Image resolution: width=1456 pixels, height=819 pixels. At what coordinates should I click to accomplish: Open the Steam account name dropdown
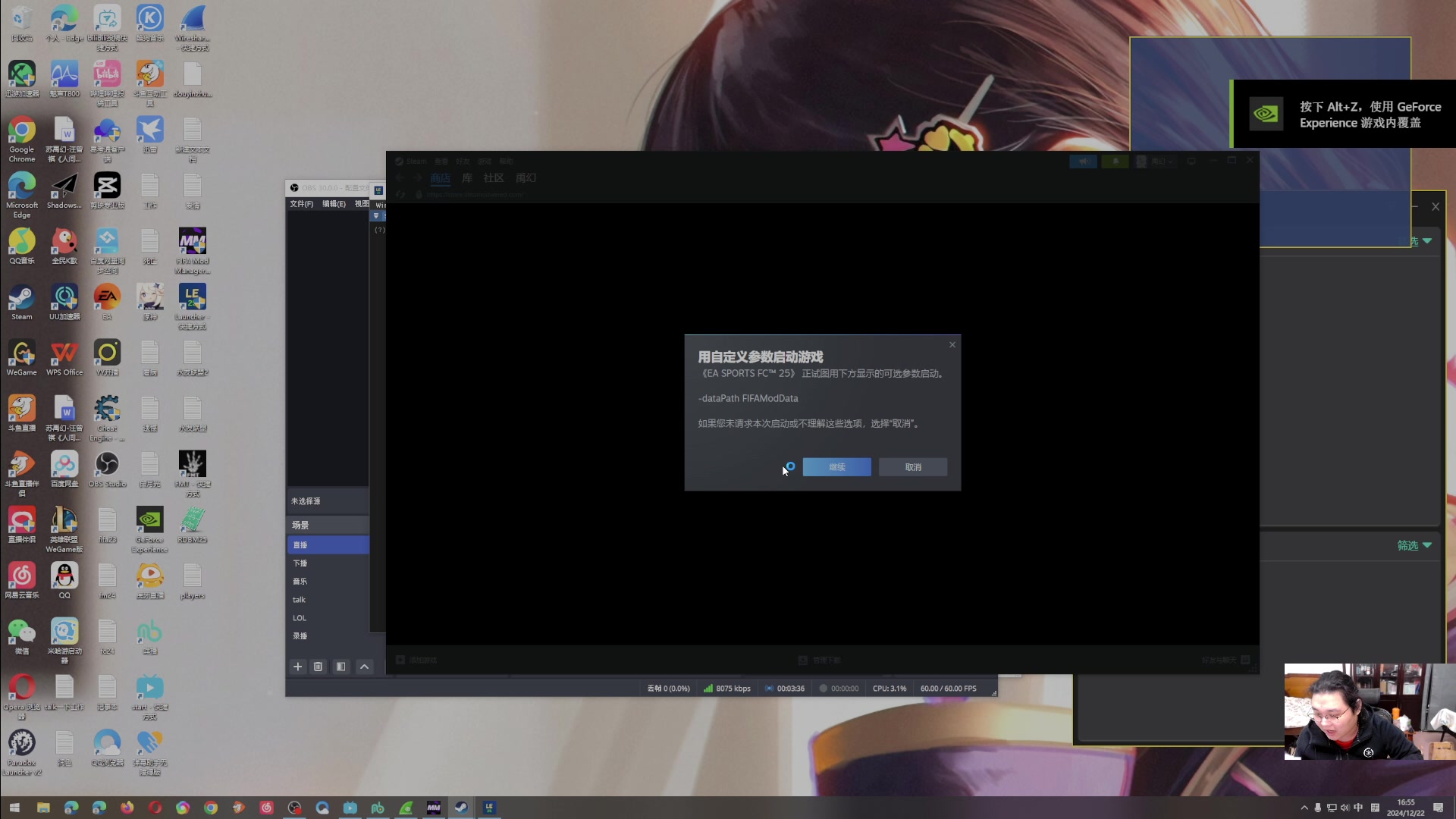[x=1163, y=162]
